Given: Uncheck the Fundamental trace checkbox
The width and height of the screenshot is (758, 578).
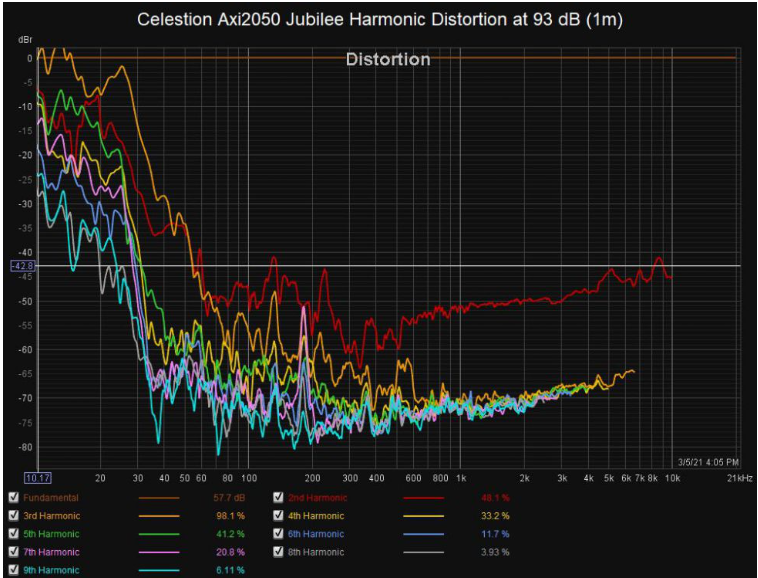Looking at the screenshot, I should (14, 497).
